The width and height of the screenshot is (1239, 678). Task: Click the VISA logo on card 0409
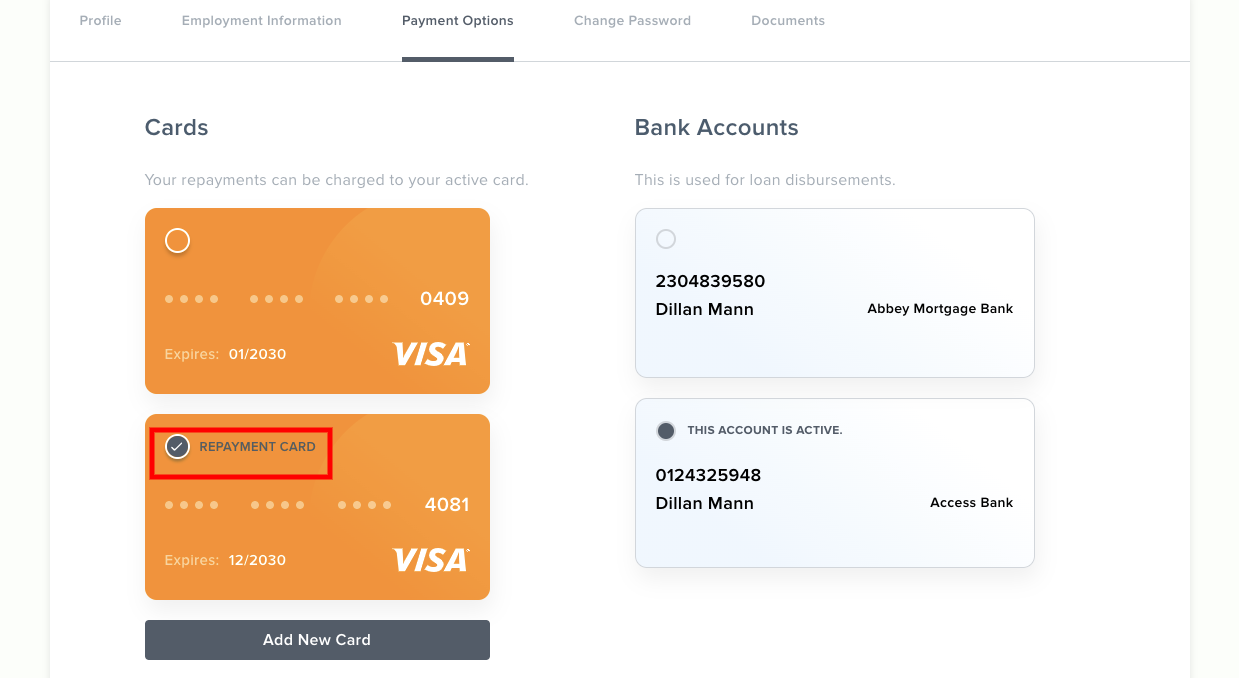tap(431, 354)
